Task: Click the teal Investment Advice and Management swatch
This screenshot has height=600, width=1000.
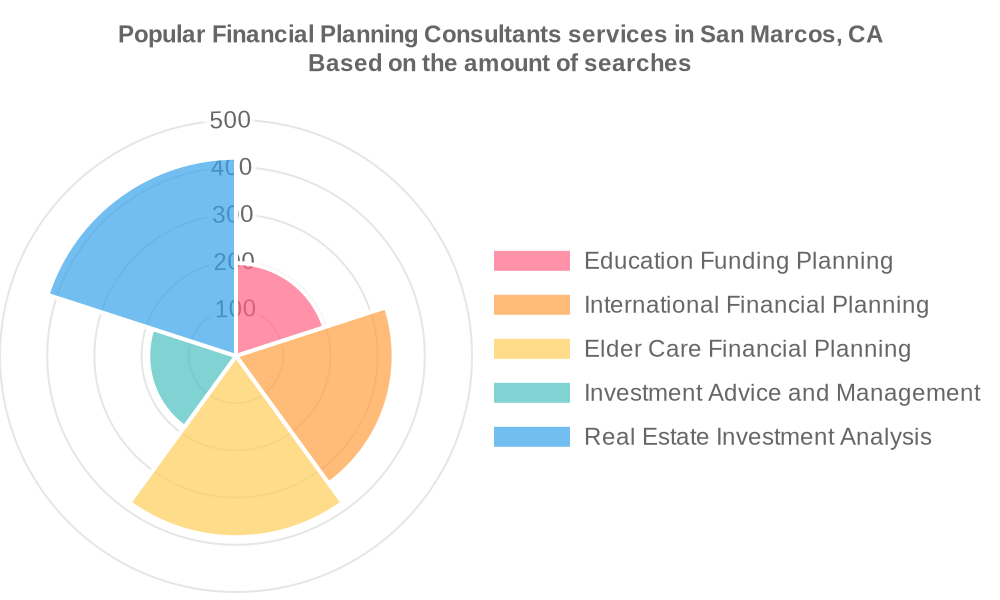Action: 531,393
